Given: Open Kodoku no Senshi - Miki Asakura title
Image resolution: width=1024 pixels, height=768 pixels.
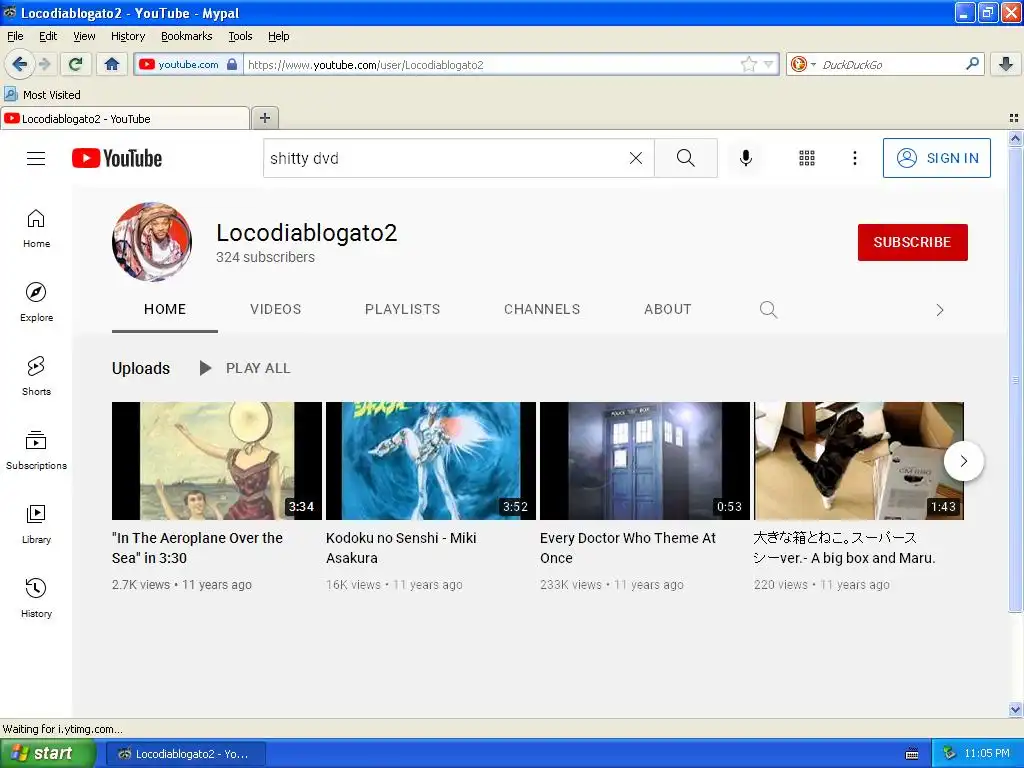Looking at the screenshot, I should click(x=401, y=548).
